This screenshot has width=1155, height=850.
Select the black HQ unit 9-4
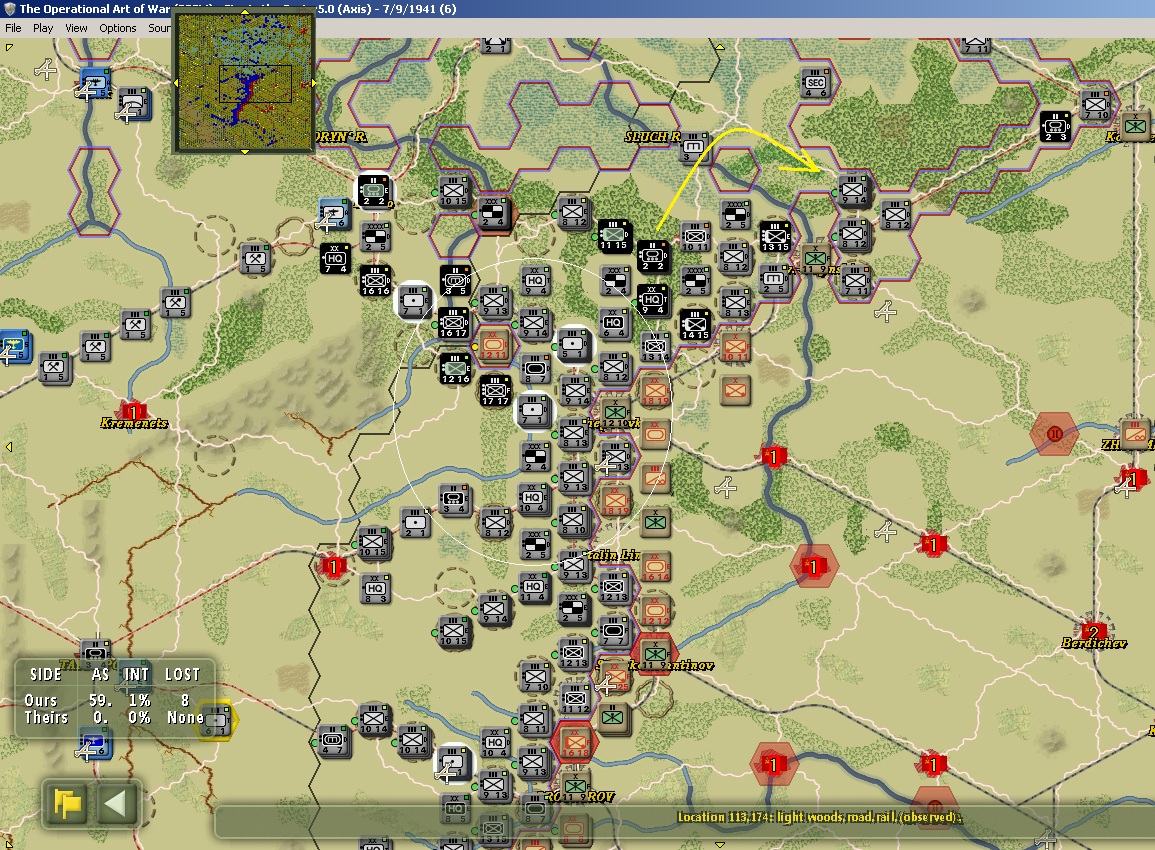pyautogui.click(x=652, y=301)
